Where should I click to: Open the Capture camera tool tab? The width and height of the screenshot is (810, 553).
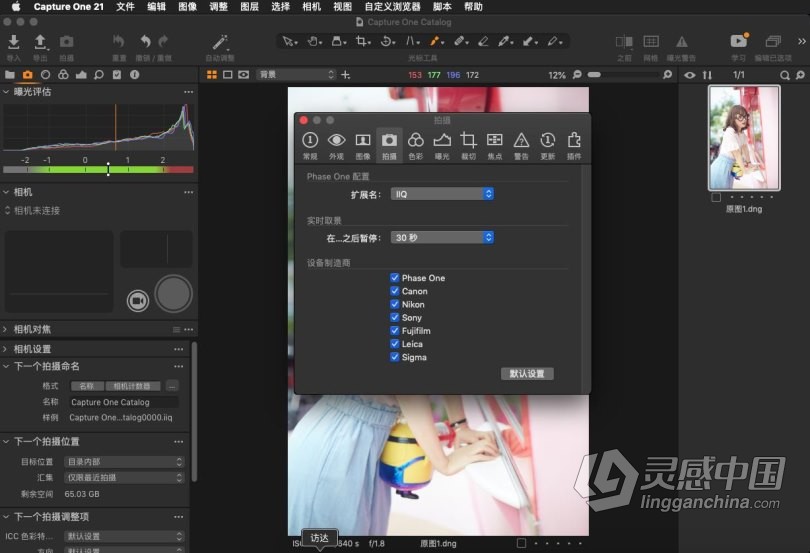point(27,75)
